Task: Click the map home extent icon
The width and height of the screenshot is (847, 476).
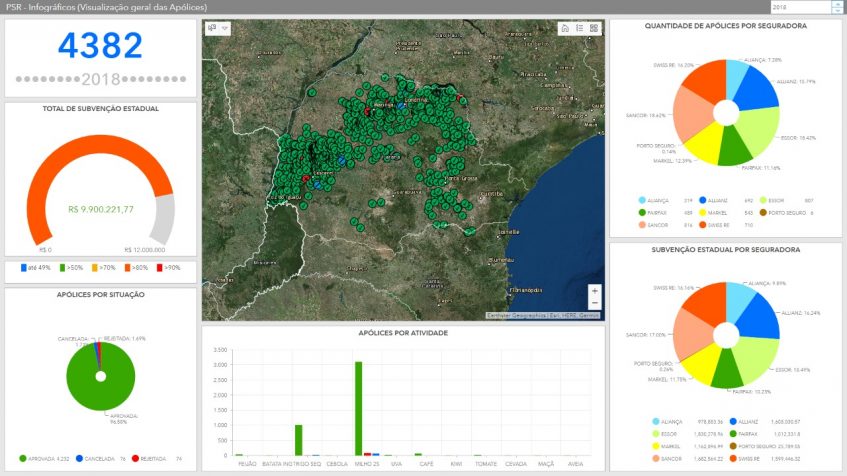Action: pyautogui.click(x=565, y=28)
